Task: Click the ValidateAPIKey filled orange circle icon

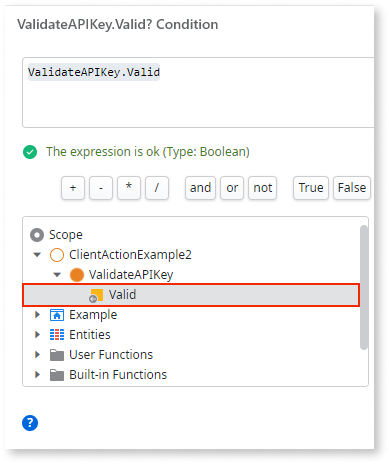Action: (77, 275)
